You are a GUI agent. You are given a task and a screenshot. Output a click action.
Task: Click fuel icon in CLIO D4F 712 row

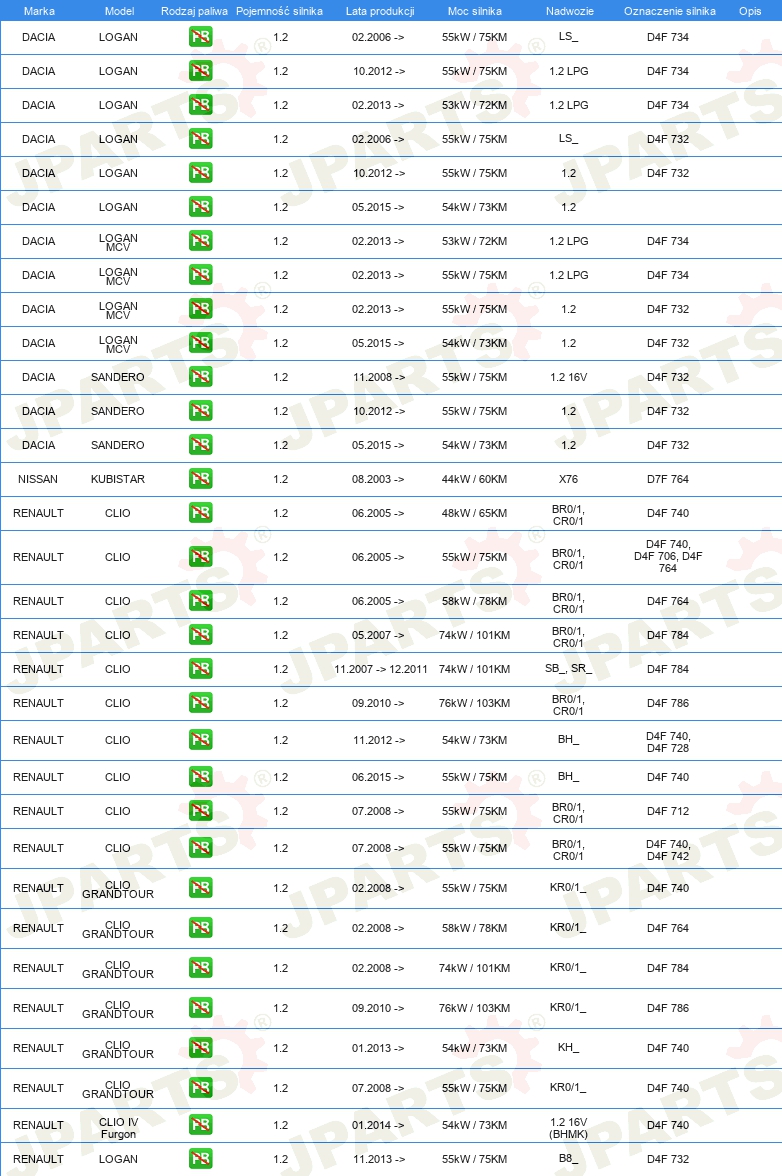(x=200, y=811)
